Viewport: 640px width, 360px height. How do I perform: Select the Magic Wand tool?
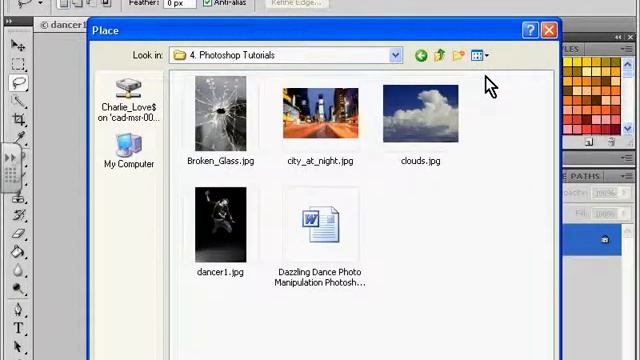[18, 101]
